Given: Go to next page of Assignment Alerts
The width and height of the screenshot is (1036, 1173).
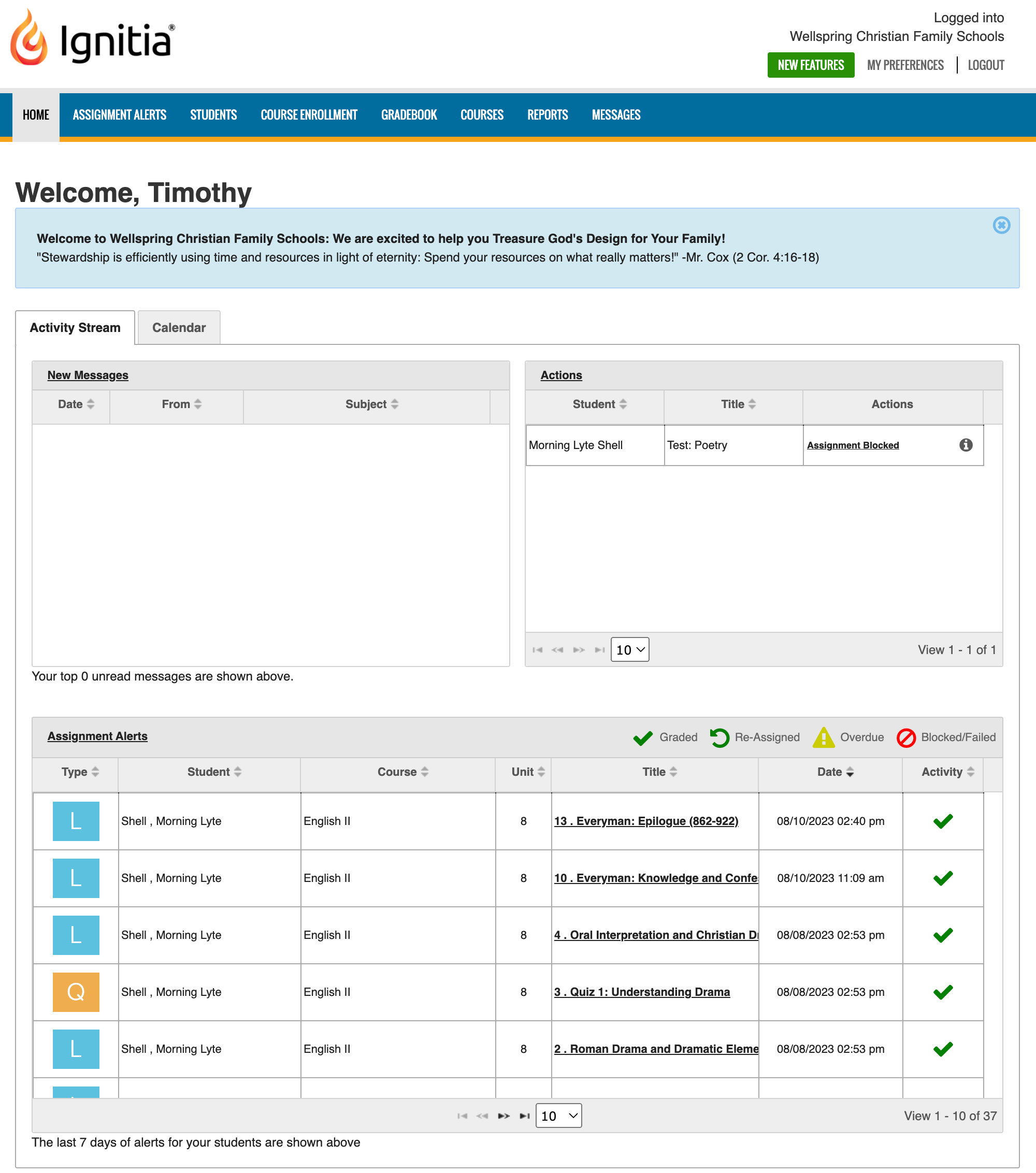Looking at the screenshot, I should (x=503, y=1116).
